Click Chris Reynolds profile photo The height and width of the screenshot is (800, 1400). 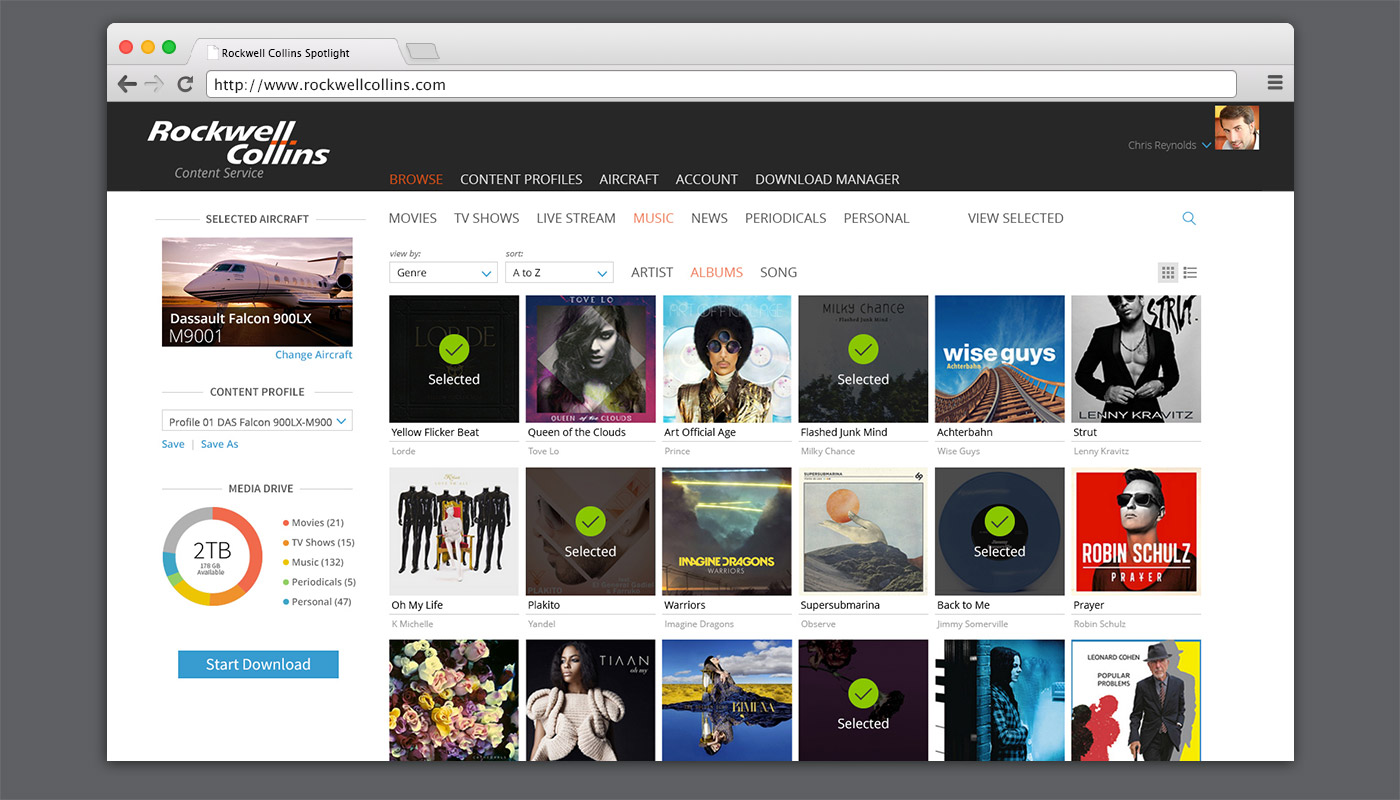click(x=1236, y=128)
